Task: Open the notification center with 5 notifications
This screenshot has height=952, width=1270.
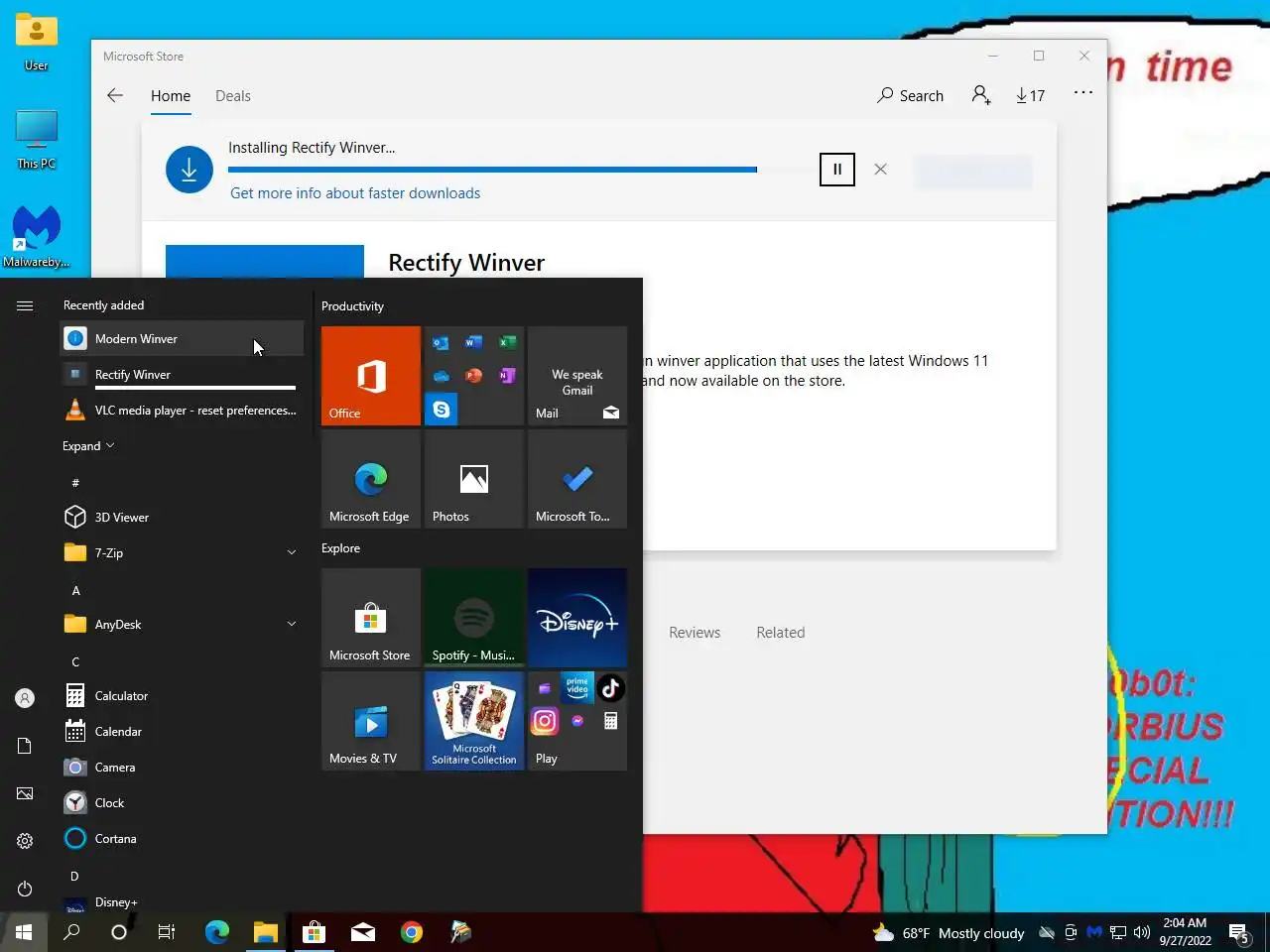Action: click(1239, 932)
